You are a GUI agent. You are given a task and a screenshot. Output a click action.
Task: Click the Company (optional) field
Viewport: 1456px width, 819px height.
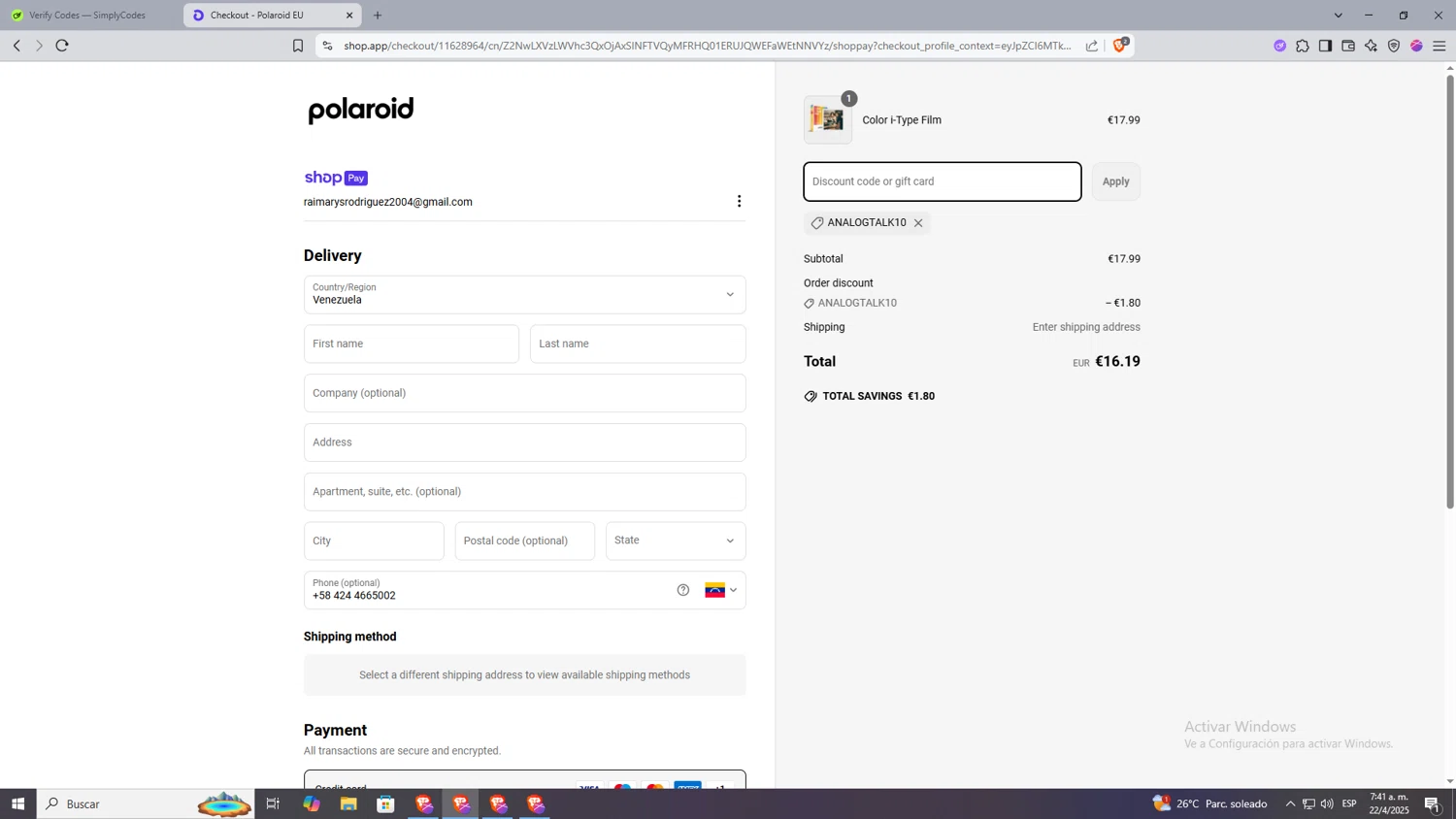click(x=525, y=393)
